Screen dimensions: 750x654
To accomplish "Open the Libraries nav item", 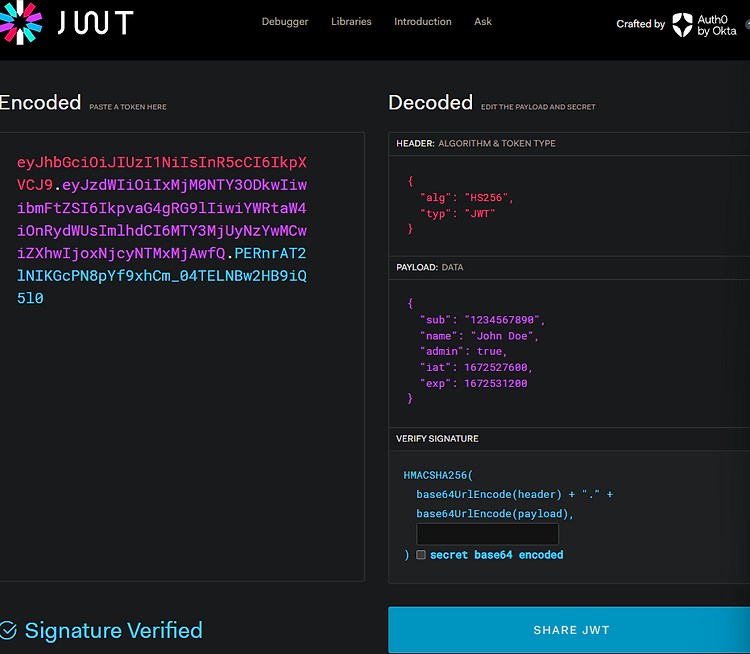I will (x=351, y=22).
